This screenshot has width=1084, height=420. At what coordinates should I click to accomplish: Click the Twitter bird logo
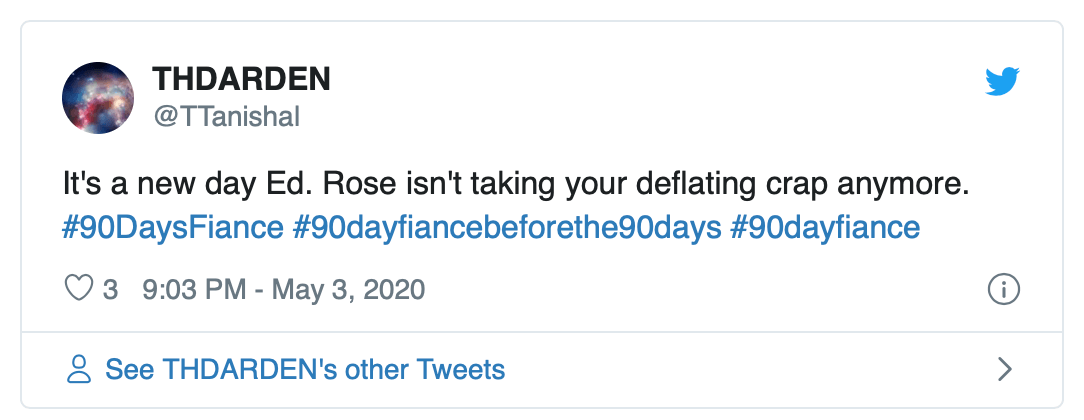pyautogui.click(x=1001, y=82)
